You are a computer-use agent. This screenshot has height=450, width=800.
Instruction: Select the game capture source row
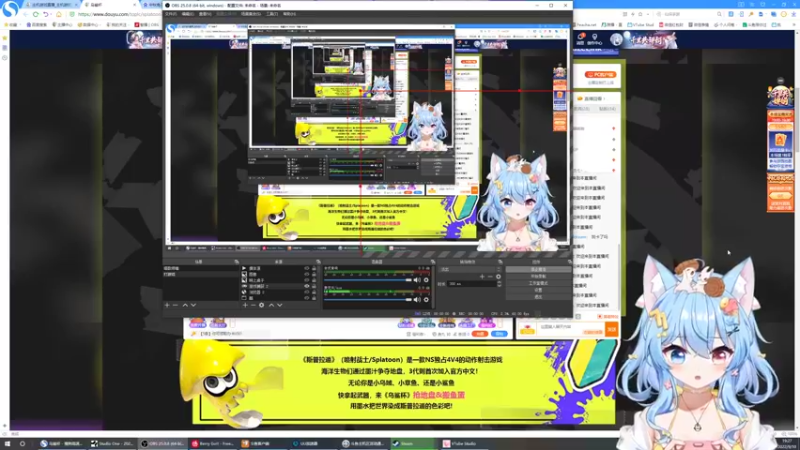click(x=279, y=286)
